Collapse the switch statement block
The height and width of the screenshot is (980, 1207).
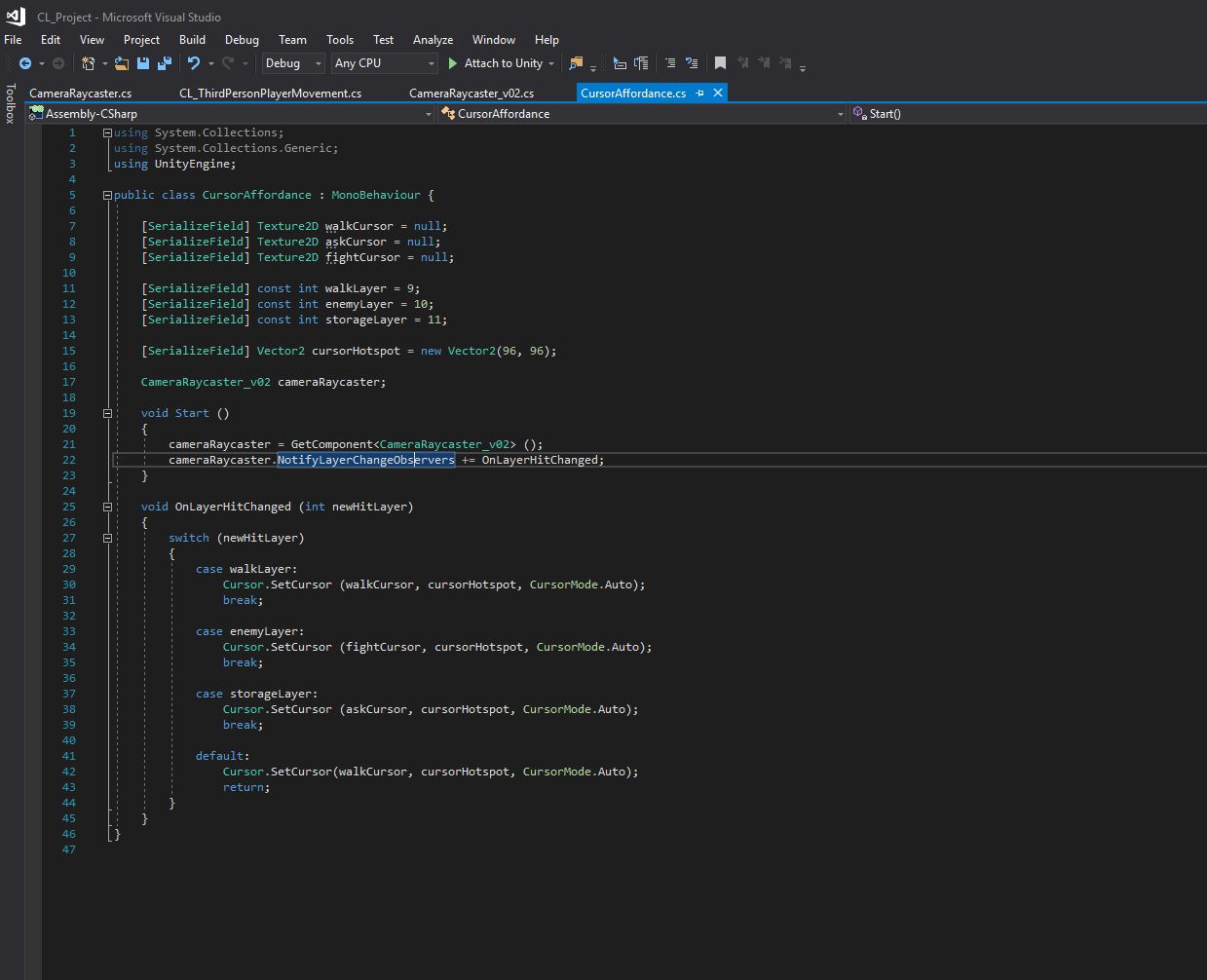pyautogui.click(x=107, y=538)
